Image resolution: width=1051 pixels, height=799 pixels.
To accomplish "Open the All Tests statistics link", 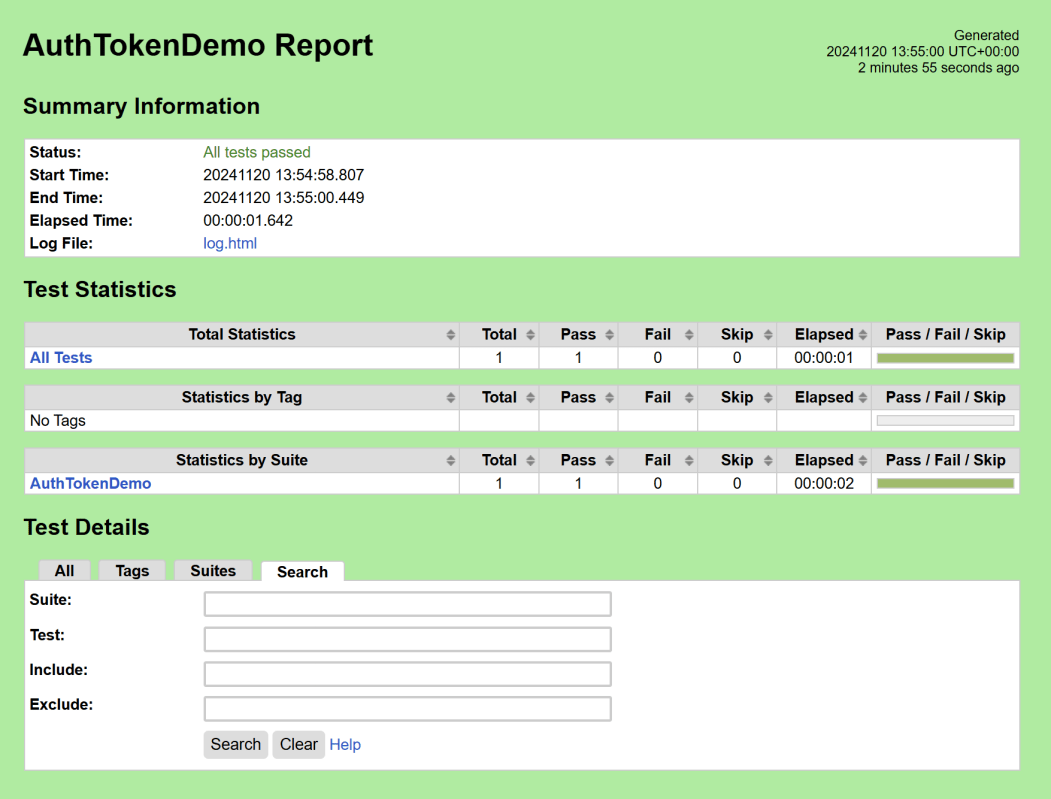I will point(61,358).
